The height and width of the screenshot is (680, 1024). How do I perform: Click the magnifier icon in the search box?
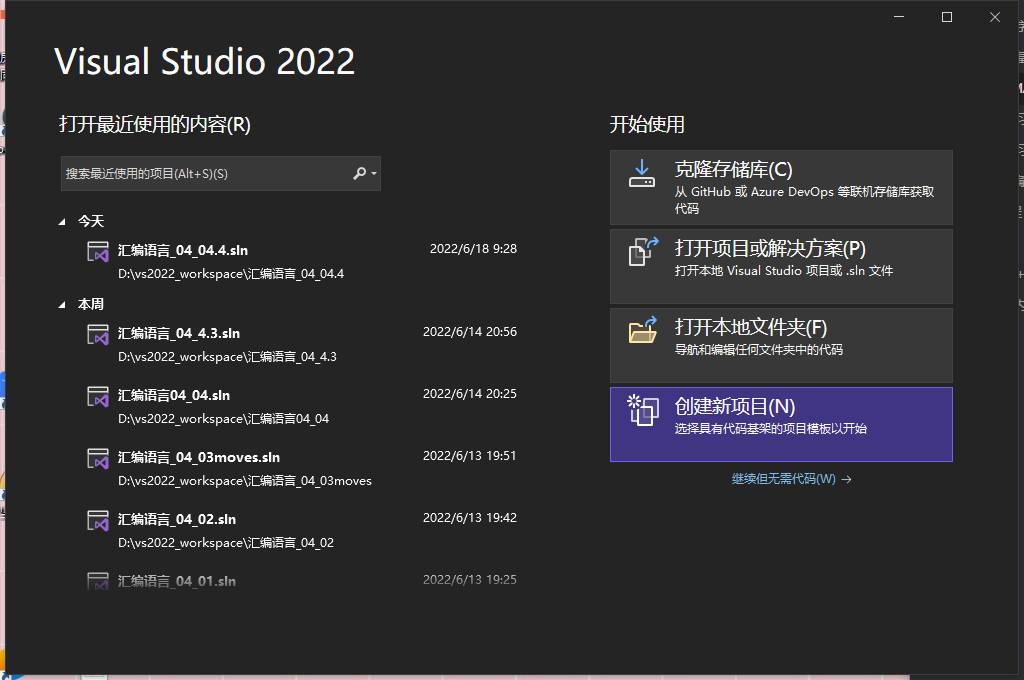357,173
